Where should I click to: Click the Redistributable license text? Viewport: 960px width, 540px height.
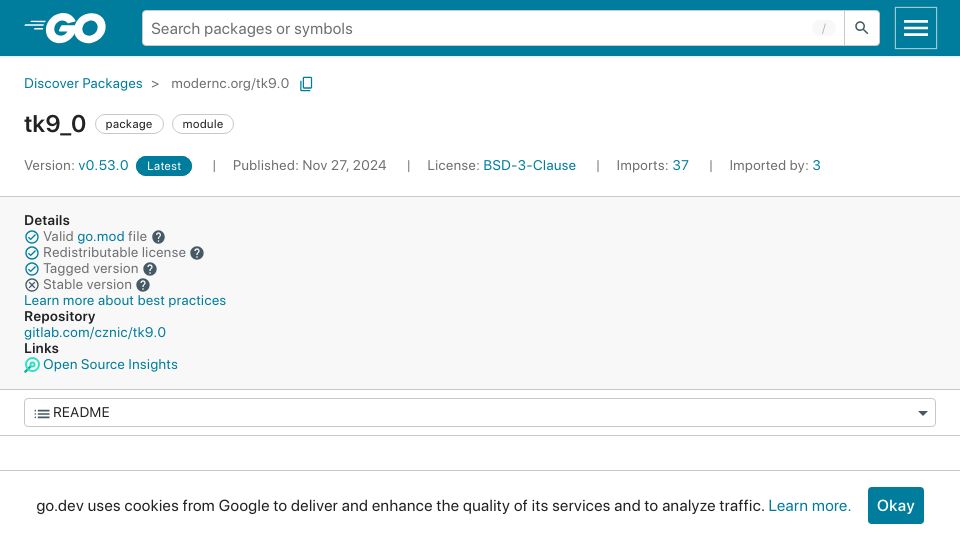click(114, 252)
